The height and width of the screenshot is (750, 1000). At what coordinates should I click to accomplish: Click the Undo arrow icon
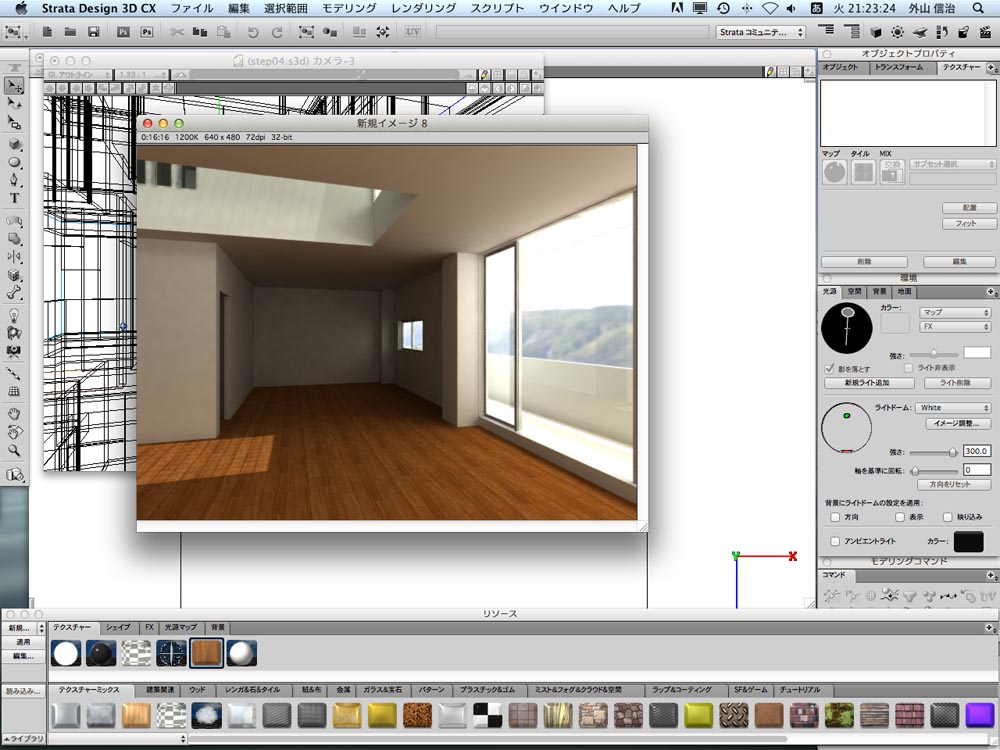[x=253, y=32]
